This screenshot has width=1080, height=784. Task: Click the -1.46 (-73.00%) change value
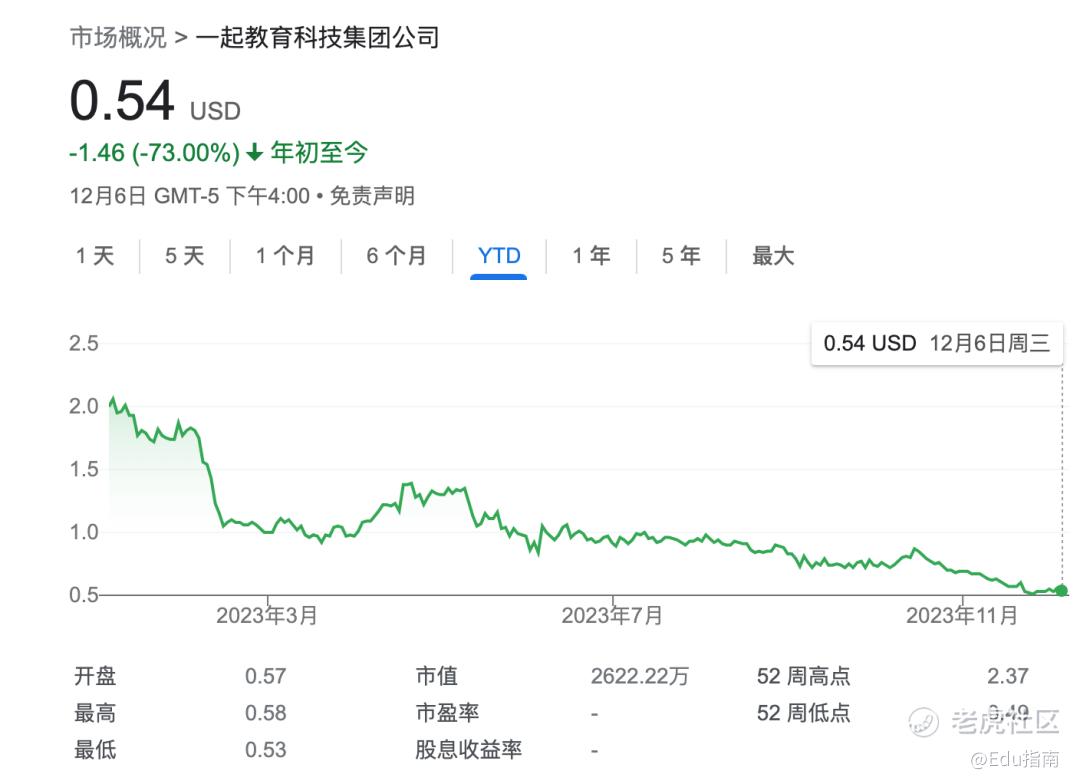coord(154,152)
